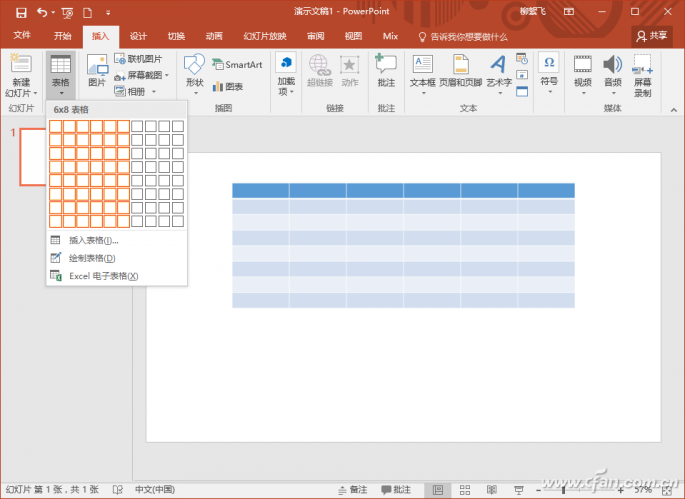The height and width of the screenshot is (499, 685).
Task: Insert date and time icon
Action: (522, 59)
